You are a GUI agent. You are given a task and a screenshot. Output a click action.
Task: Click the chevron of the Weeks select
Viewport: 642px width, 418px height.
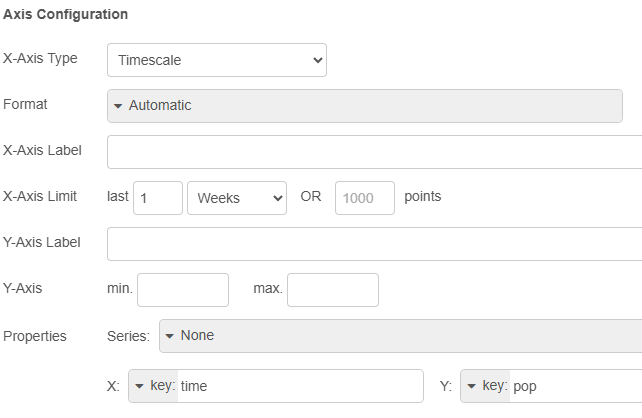click(x=277, y=198)
